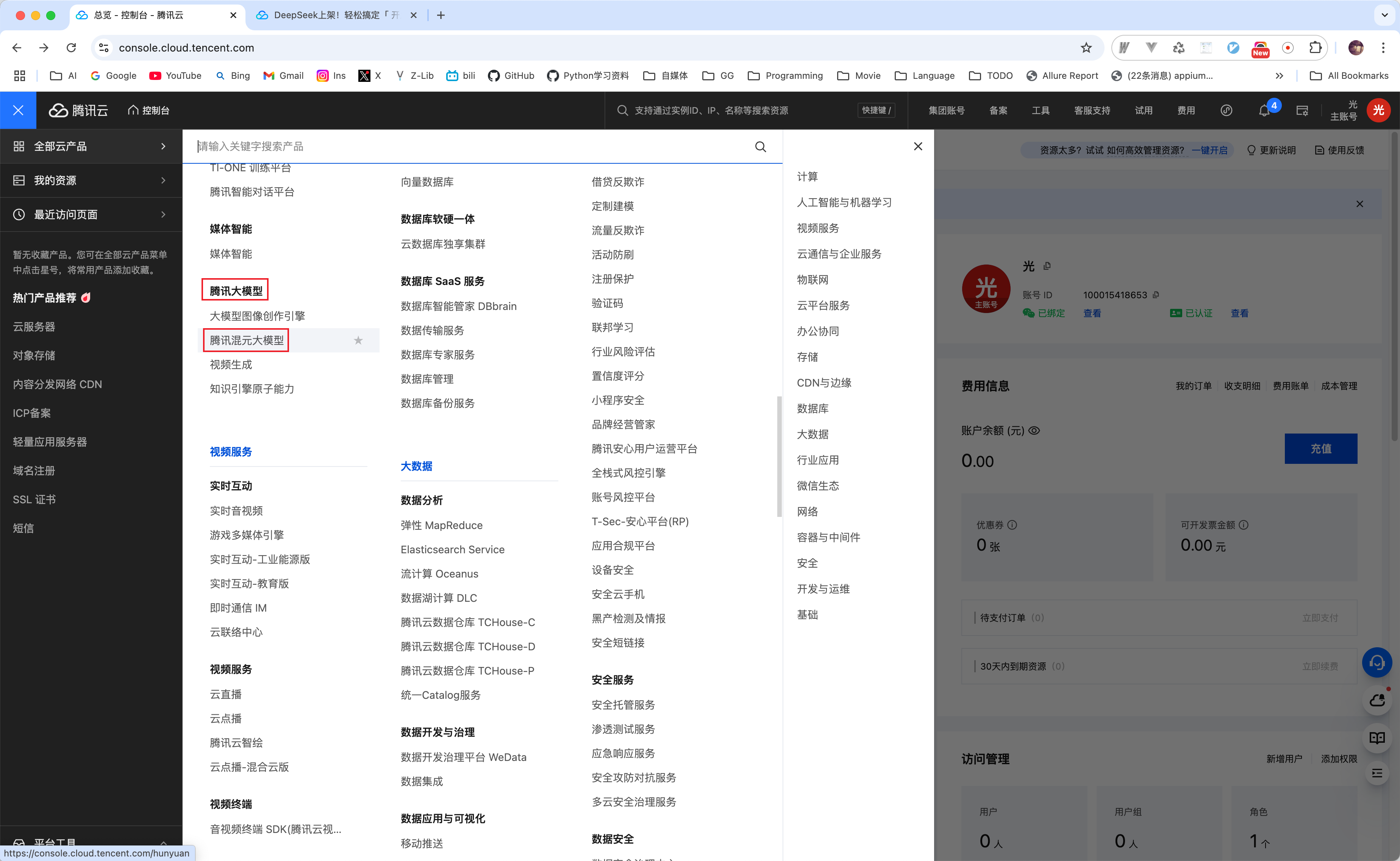This screenshot has height=861, width=1400.
Task: Click the Tencent Cloud logo
Action: coord(78,110)
